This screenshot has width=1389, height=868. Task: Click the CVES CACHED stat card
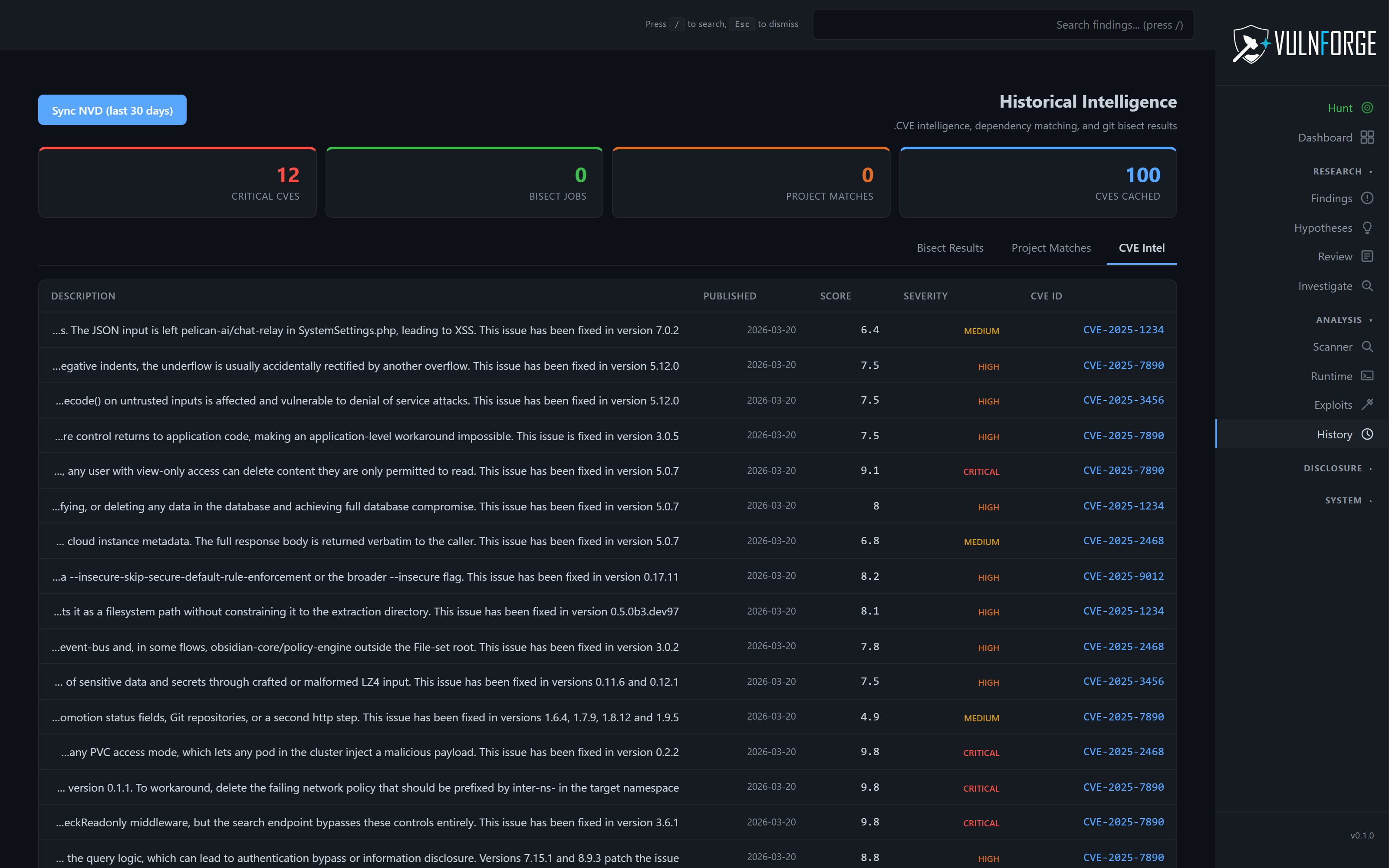pos(1038,182)
